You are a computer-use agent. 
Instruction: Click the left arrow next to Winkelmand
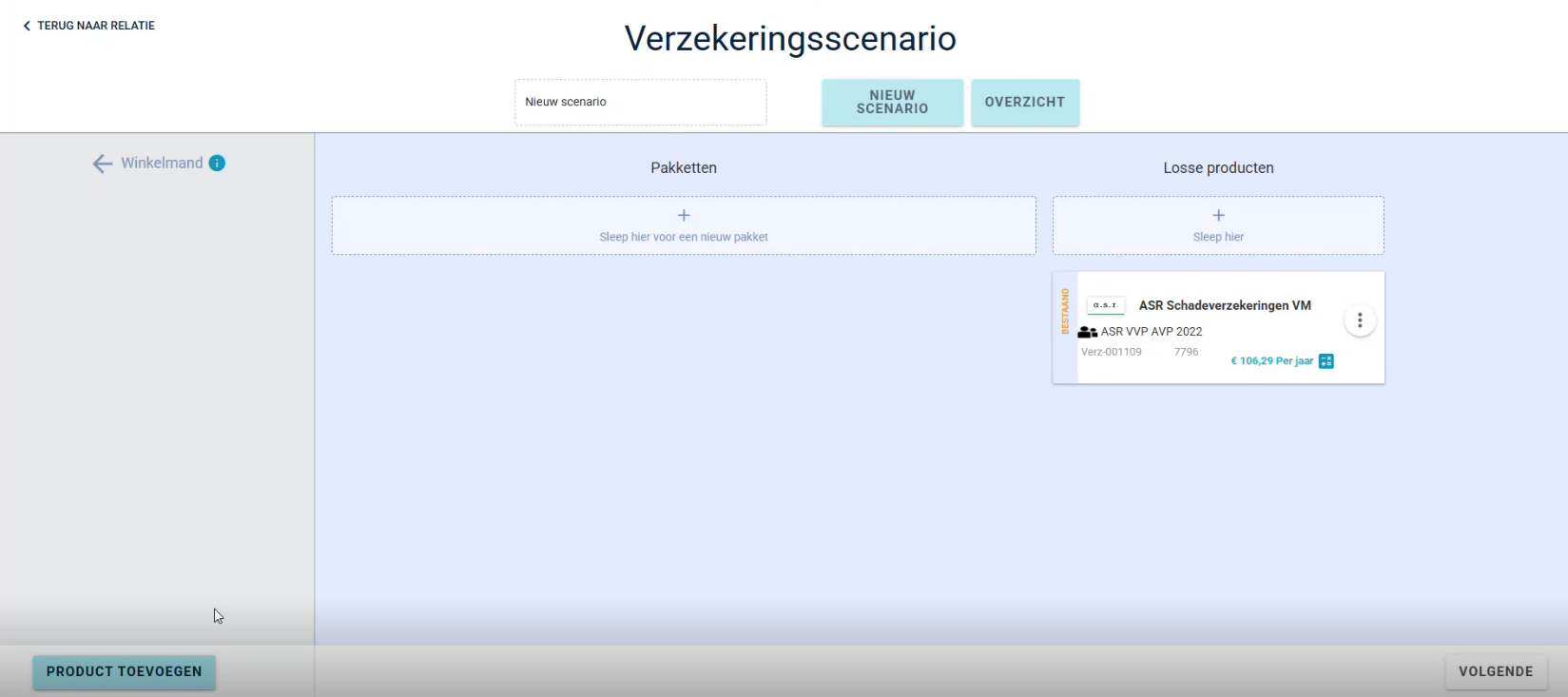pos(103,164)
